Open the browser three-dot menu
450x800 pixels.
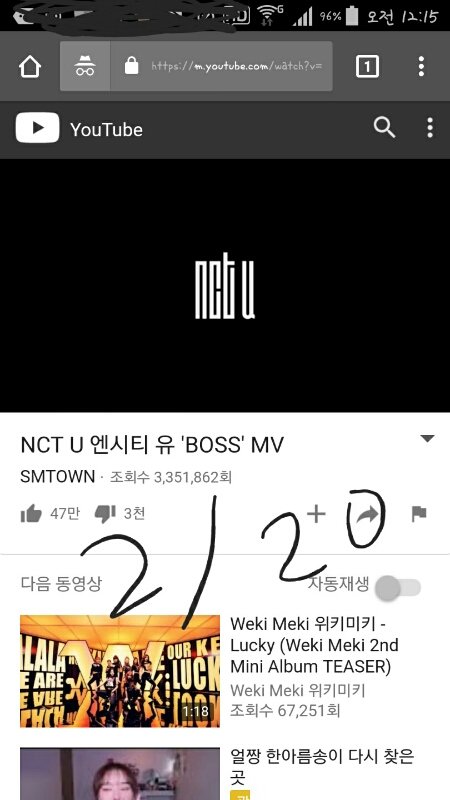421,66
